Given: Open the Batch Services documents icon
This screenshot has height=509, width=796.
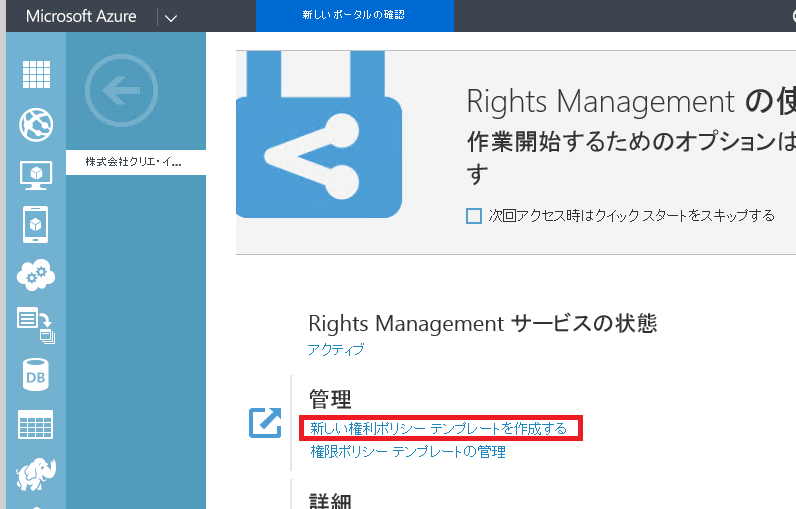Looking at the screenshot, I should click(36, 325).
